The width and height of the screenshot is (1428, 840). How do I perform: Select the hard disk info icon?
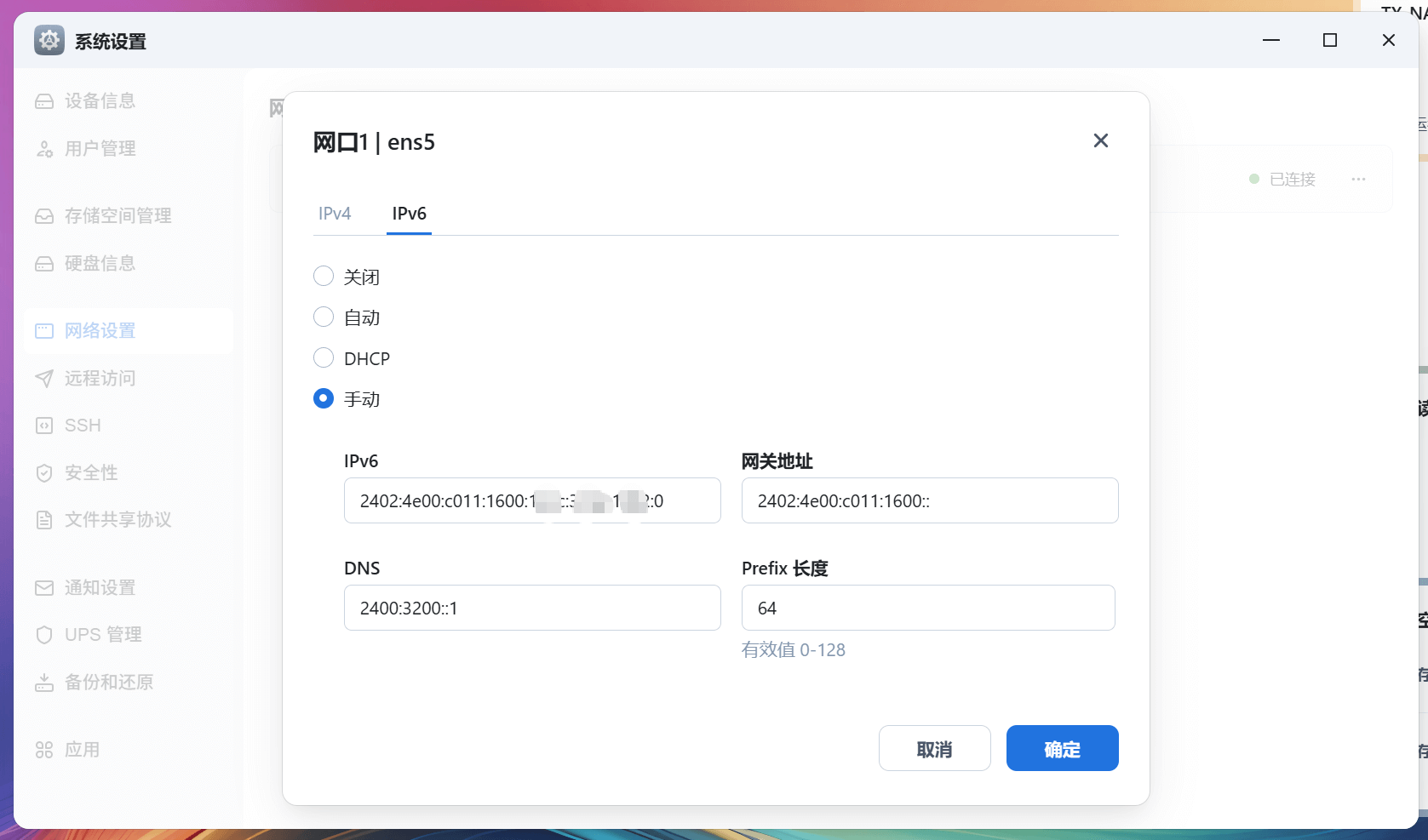point(44,264)
